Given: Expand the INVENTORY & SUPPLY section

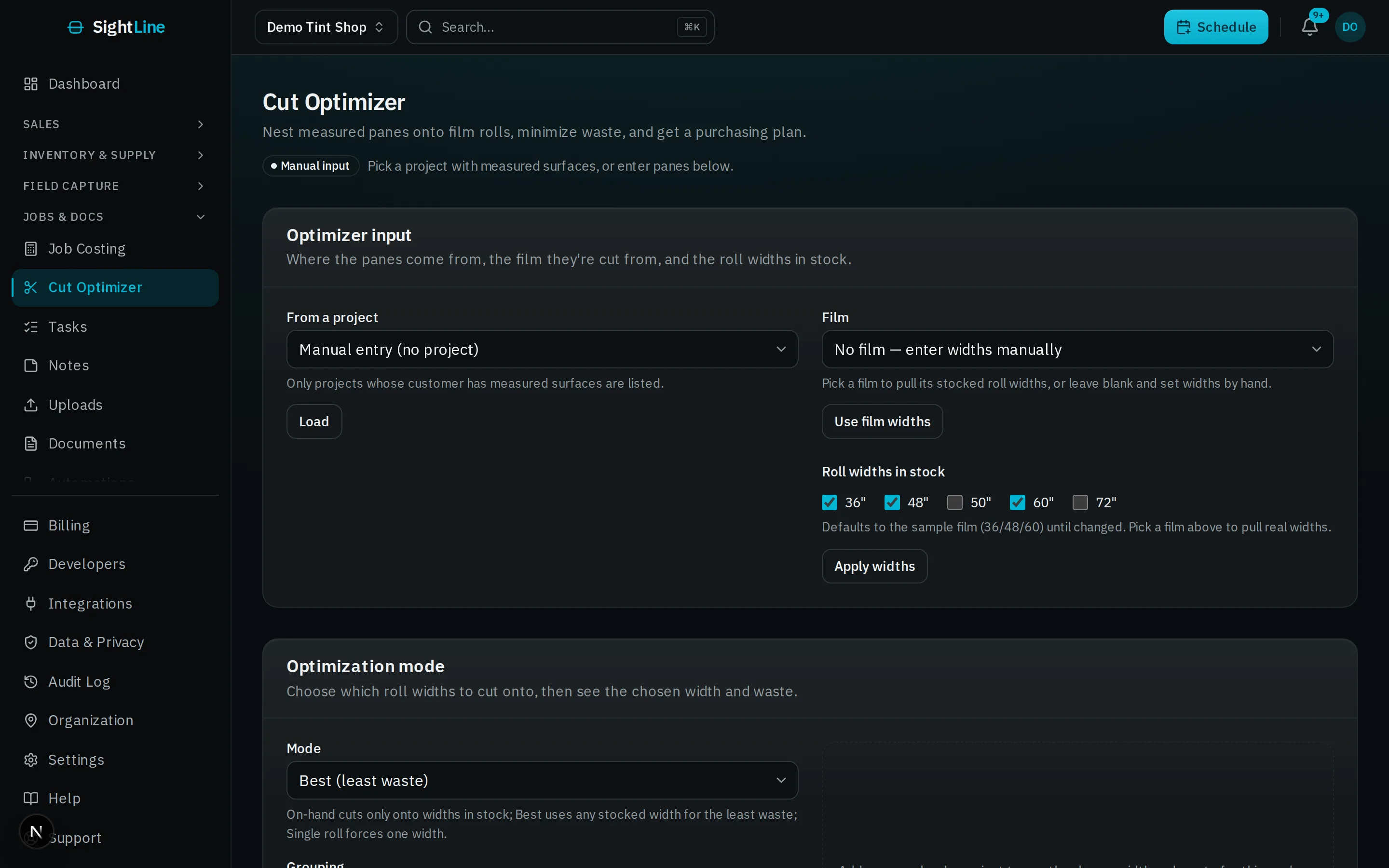Looking at the screenshot, I should click(115, 155).
